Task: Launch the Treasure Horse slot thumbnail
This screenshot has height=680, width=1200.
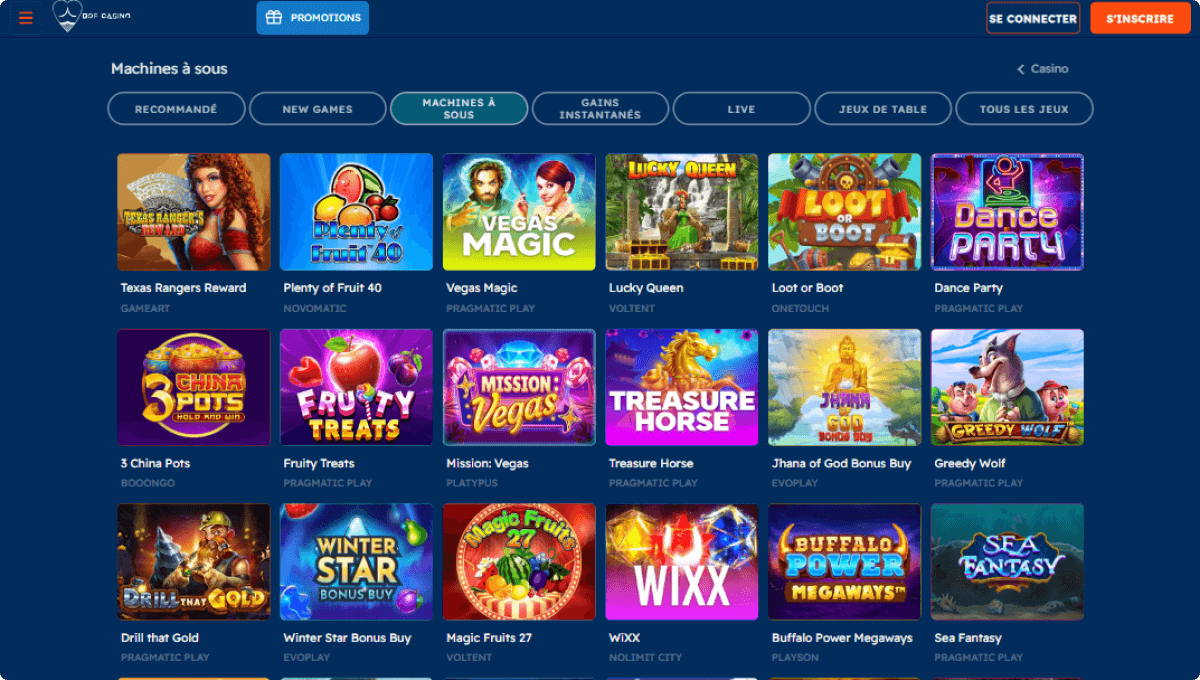Action: coord(682,387)
